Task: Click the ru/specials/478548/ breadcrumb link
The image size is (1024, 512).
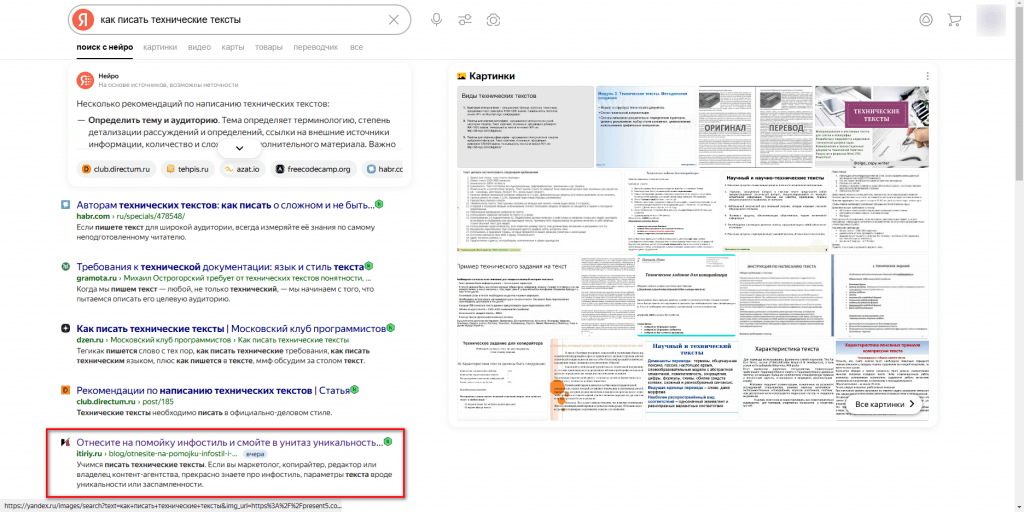Action: pos(151,216)
